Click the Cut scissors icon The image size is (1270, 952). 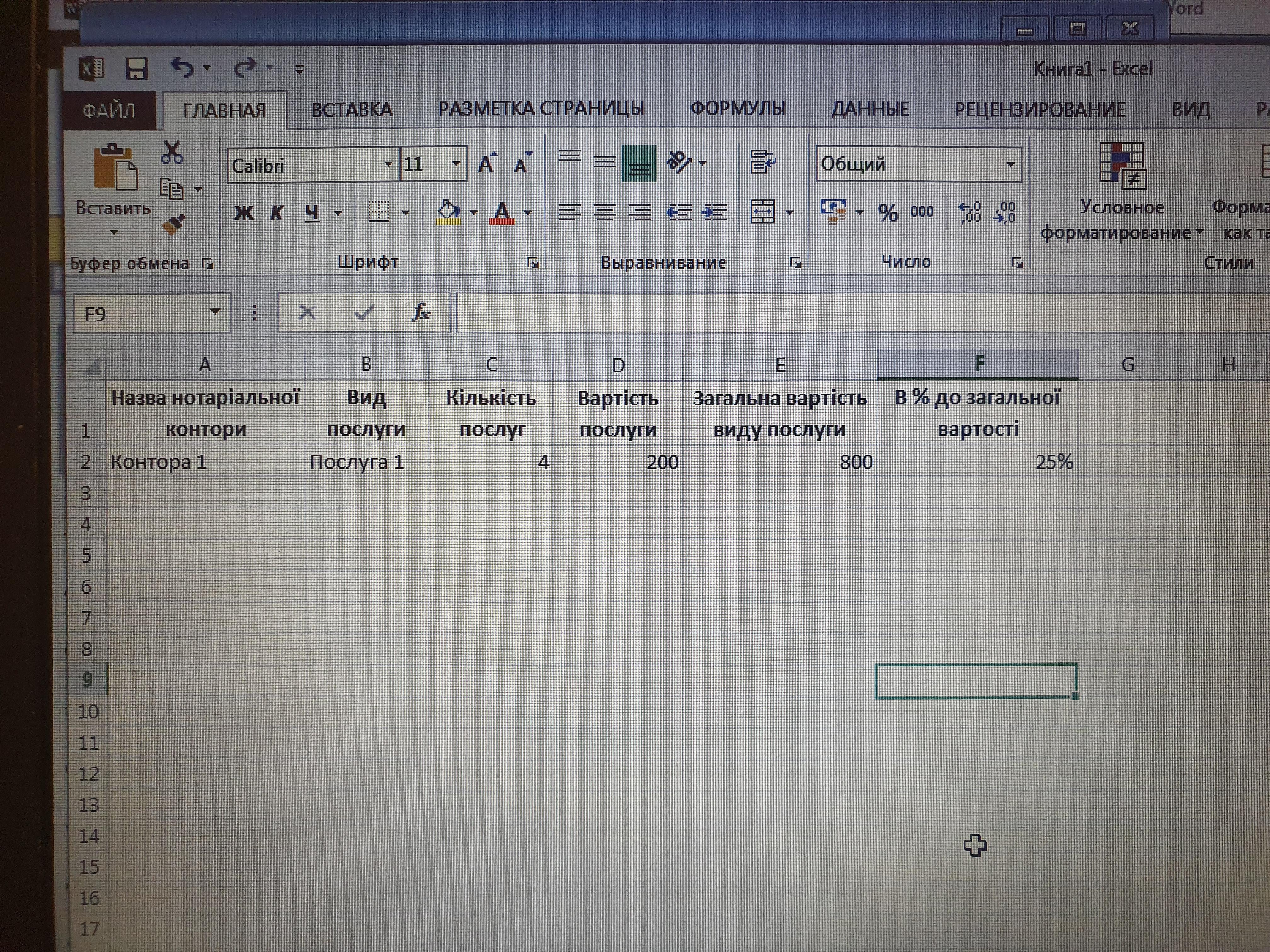172,153
